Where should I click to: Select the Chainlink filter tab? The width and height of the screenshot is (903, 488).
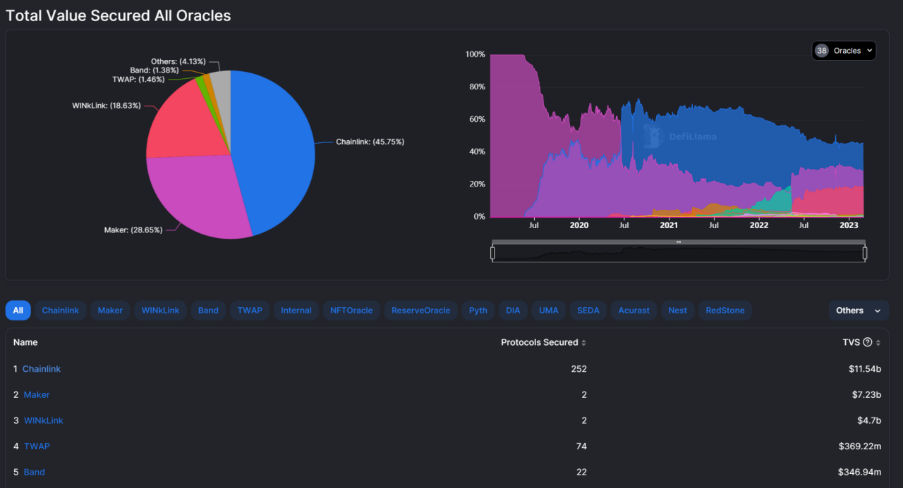tap(60, 311)
